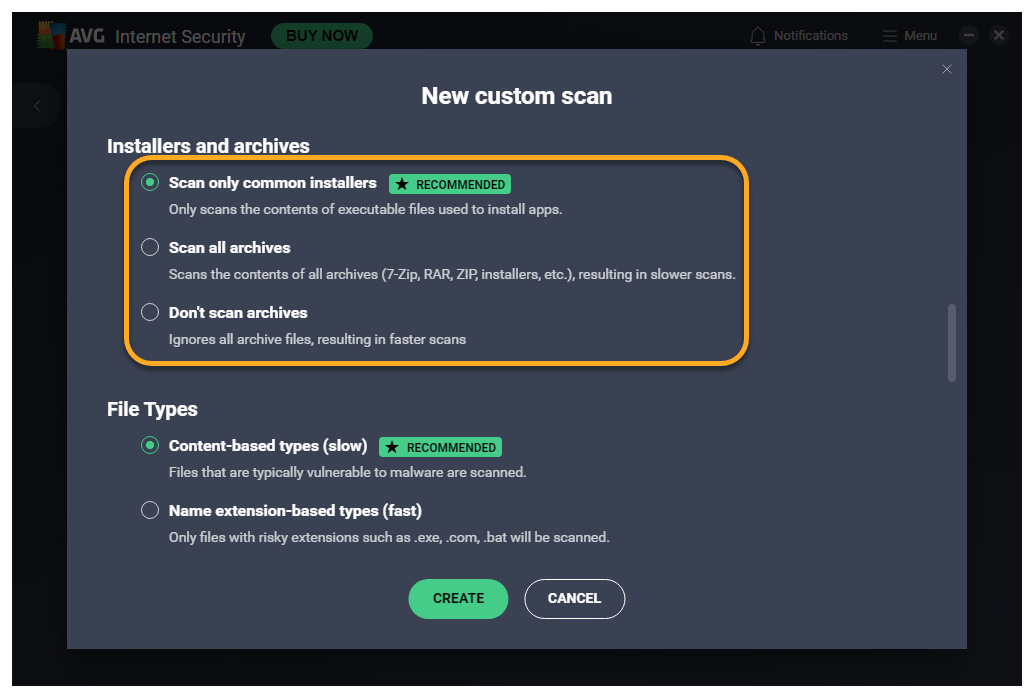This screenshot has height=697, width=1035.
Task: Select Scan all archives radio button
Action: [150, 247]
